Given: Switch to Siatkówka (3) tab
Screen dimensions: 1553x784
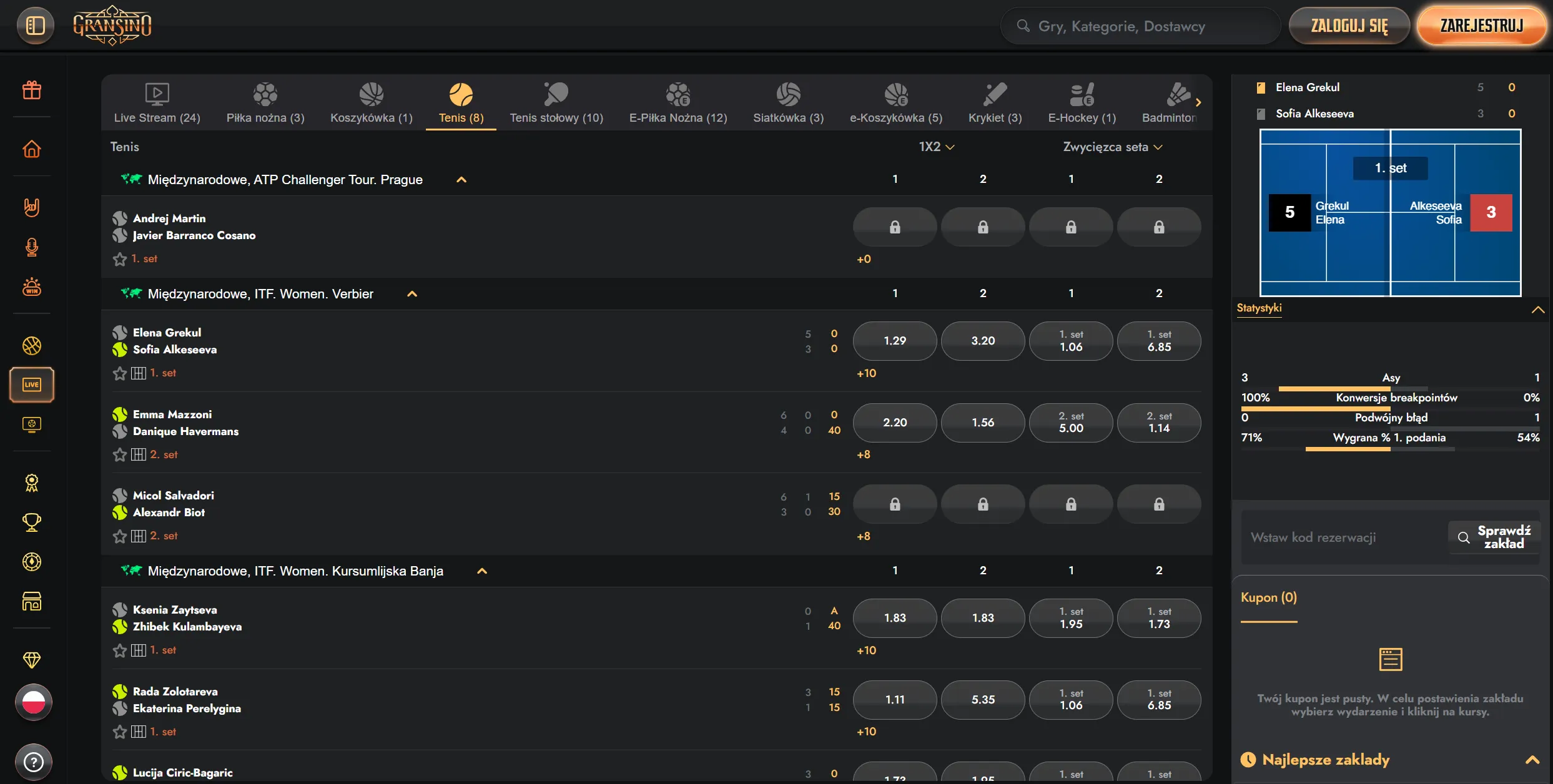Looking at the screenshot, I should 788,103.
